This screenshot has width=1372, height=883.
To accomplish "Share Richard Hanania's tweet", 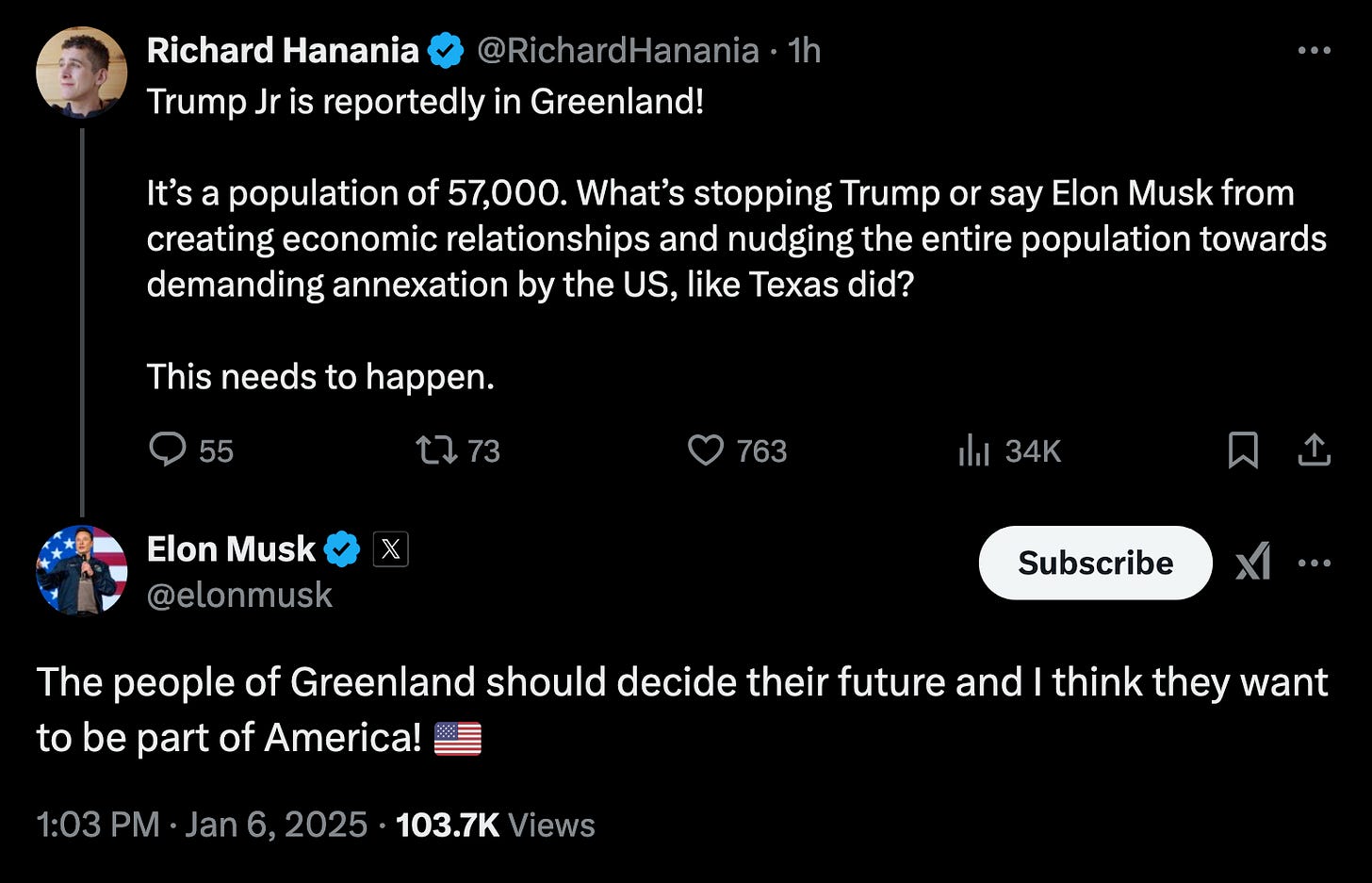I will point(1314,450).
